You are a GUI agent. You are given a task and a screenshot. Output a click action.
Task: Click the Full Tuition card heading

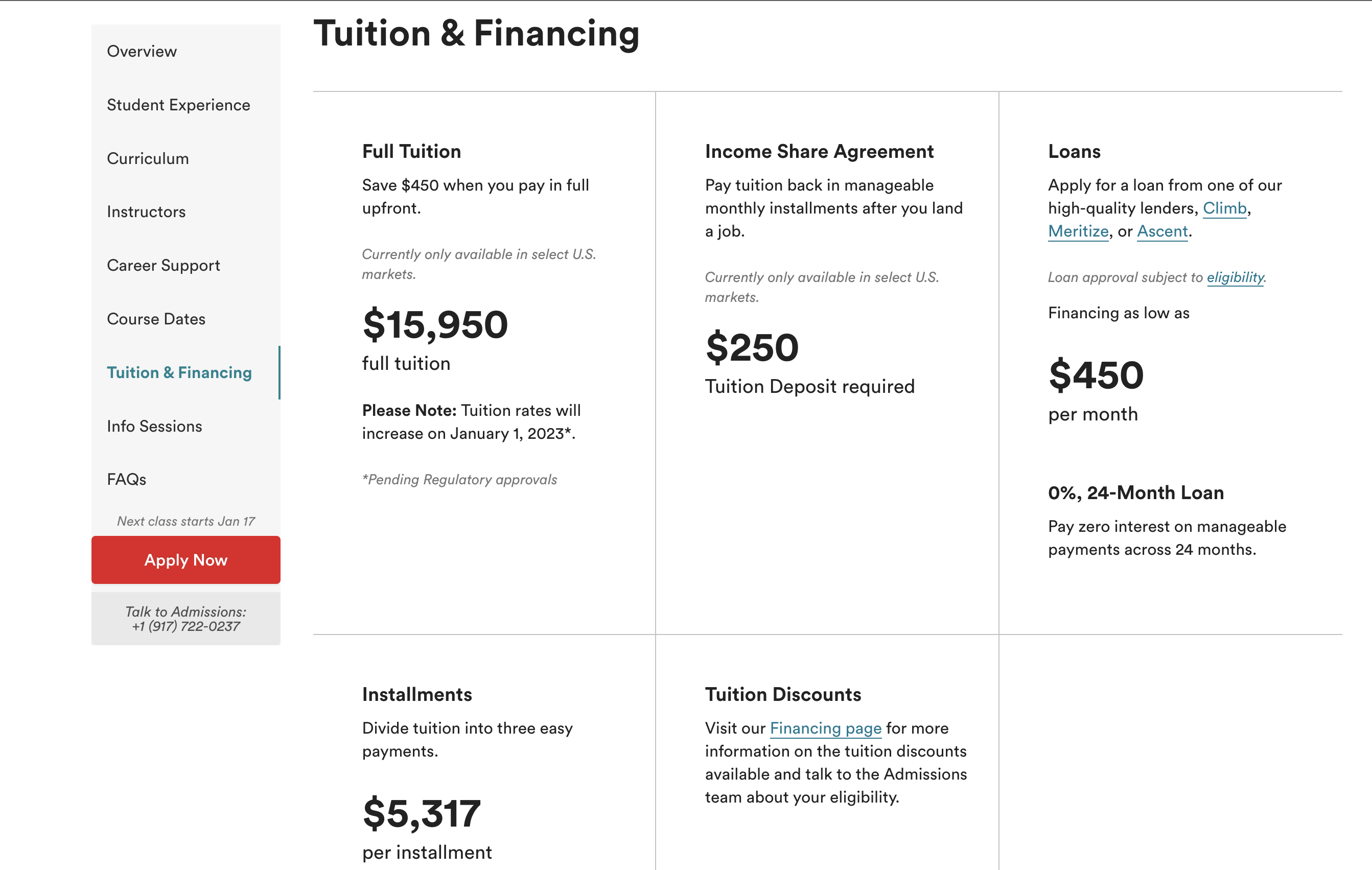pos(411,152)
